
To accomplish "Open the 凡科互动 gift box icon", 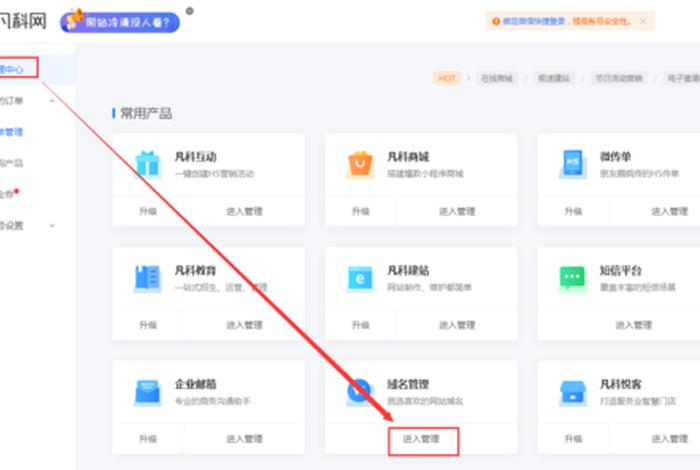I will tap(148, 164).
